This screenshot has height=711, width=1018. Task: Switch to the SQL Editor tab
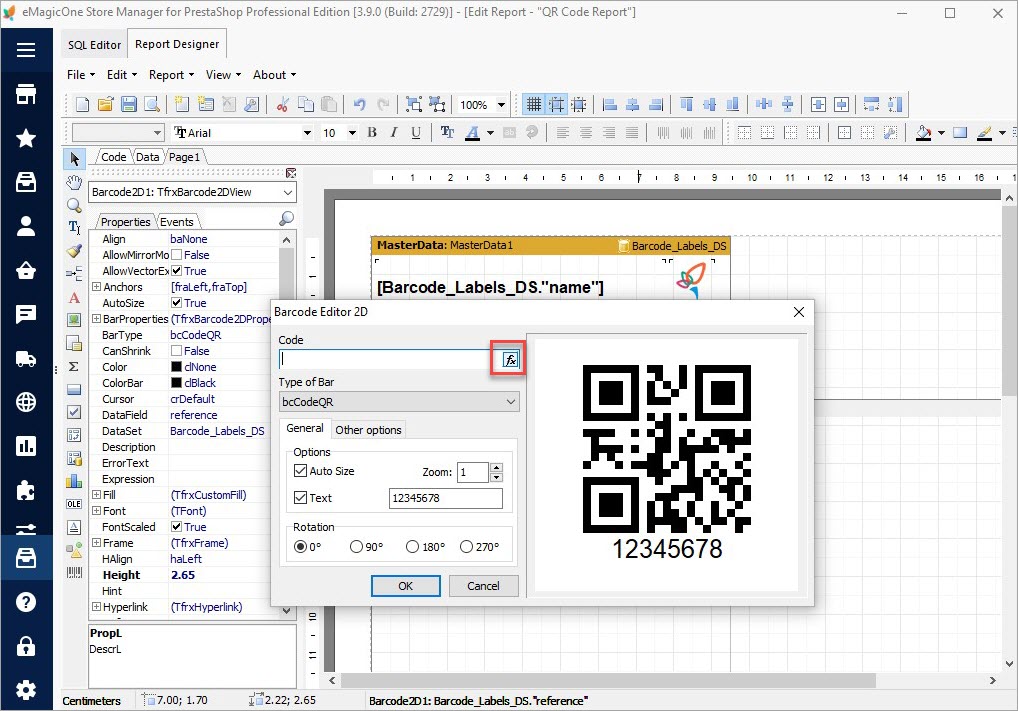(x=94, y=45)
